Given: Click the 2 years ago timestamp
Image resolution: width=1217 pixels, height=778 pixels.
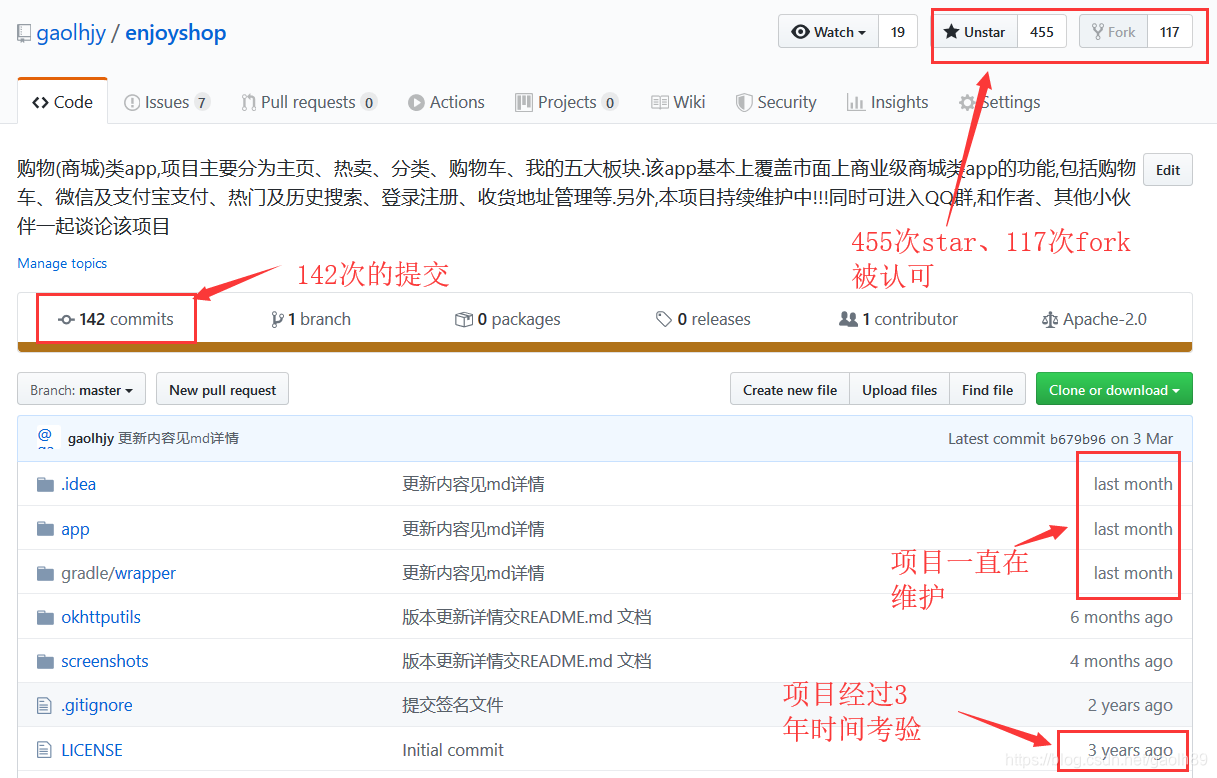Looking at the screenshot, I should point(1130,705).
